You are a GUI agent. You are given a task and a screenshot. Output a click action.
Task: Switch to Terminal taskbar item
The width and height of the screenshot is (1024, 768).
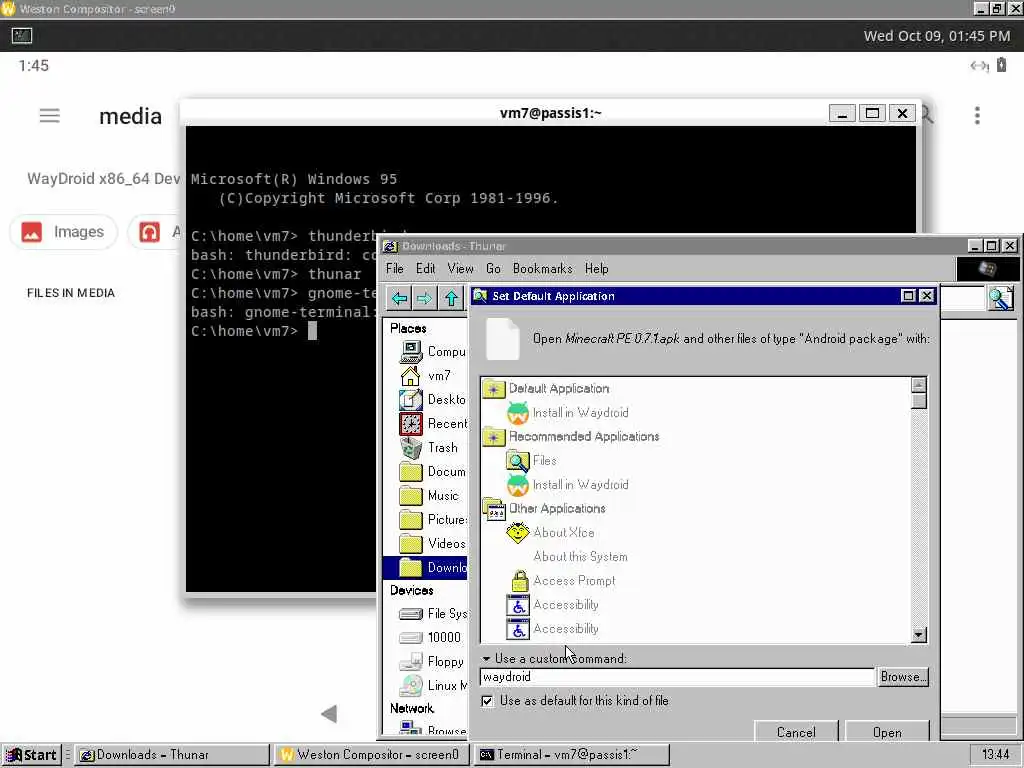tap(571, 755)
